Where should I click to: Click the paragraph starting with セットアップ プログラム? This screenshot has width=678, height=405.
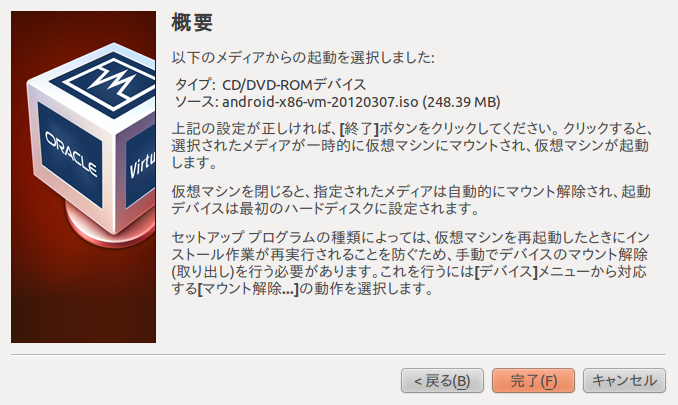click(411, 263)
